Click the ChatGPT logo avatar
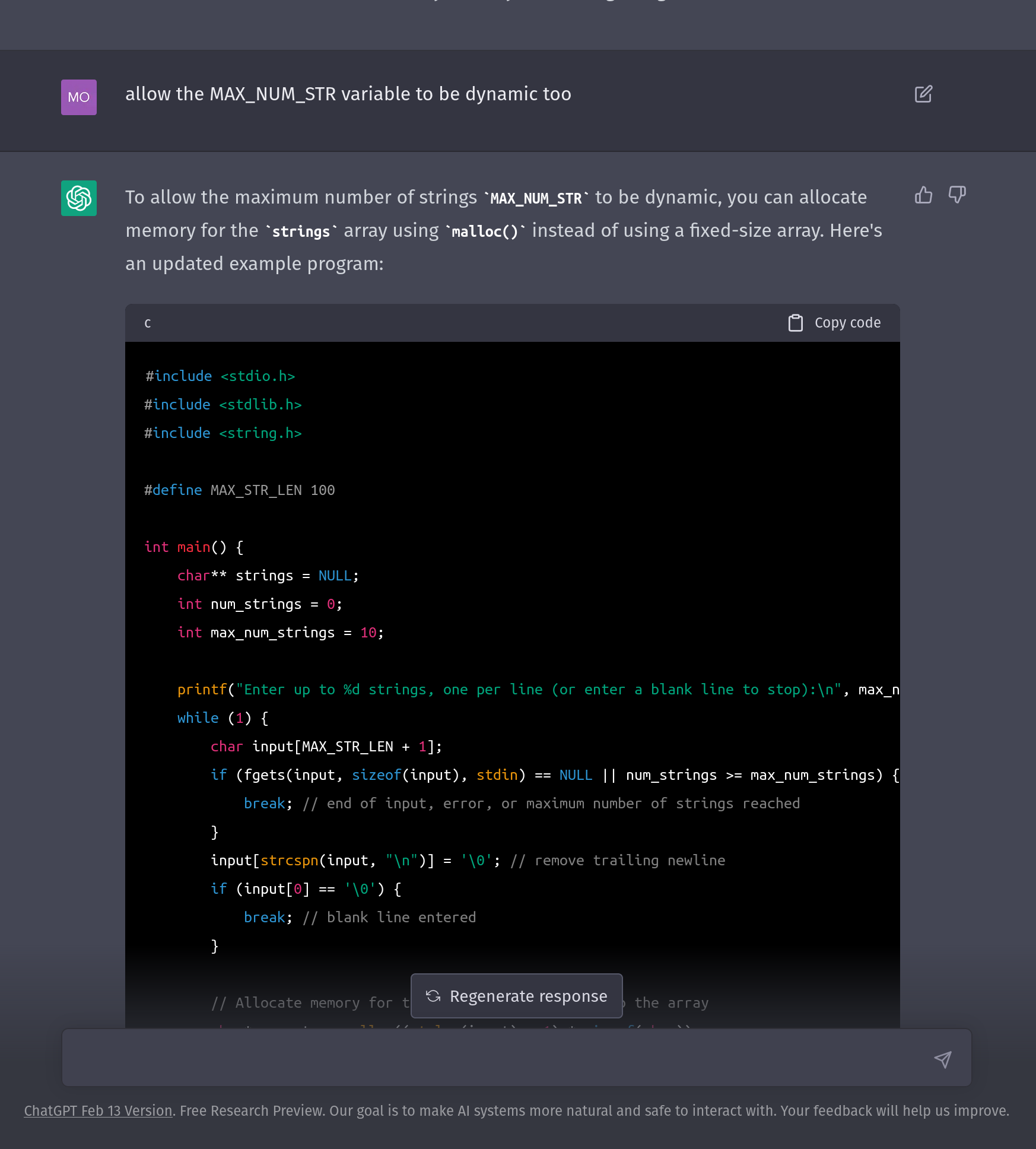The width and height of the screenshot is (1036, 1149). click(x=79, y=198)
